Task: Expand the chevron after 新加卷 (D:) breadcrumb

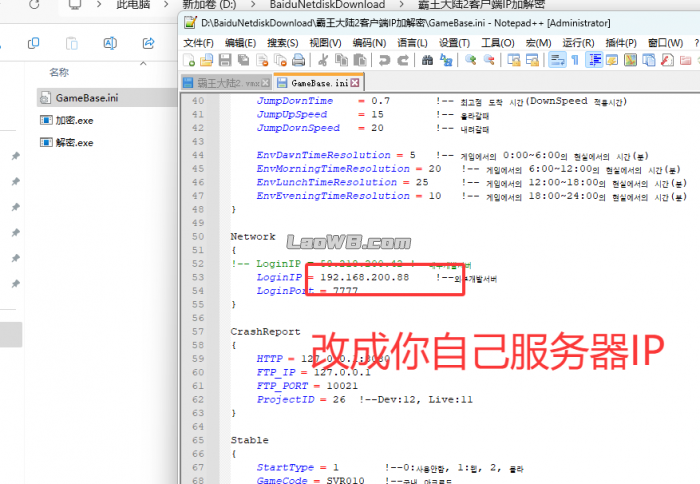Action: click(x=253, y=4)
